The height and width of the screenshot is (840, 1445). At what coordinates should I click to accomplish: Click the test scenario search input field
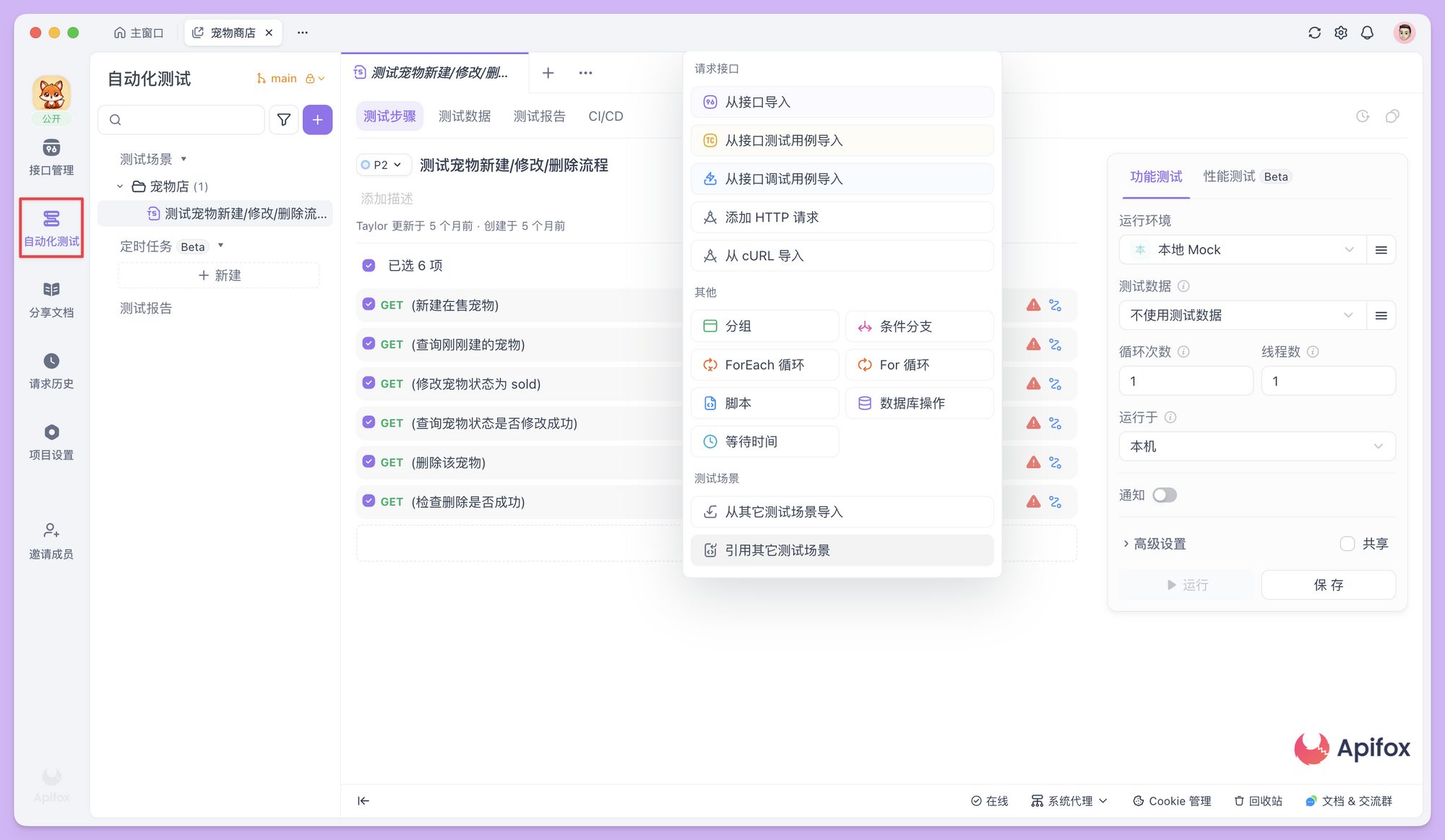181,119
